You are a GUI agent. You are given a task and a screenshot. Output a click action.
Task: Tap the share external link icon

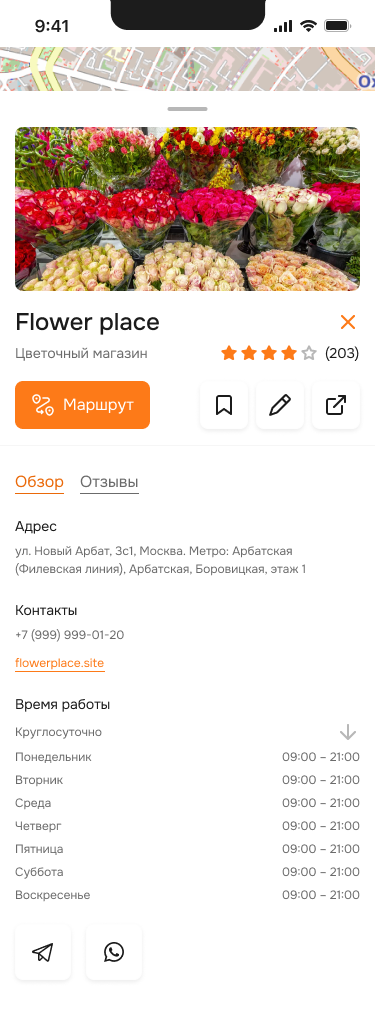pyautogui.click(x=336, y=405)
